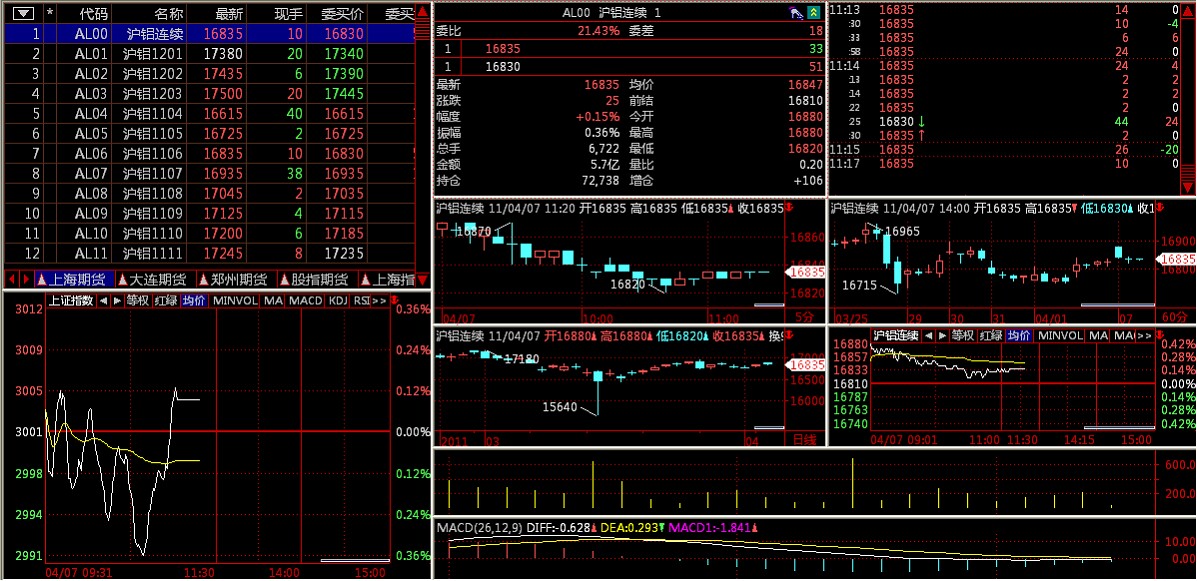Expand more indicators >> in 上证指数 chart

click(x=379, y=301)
